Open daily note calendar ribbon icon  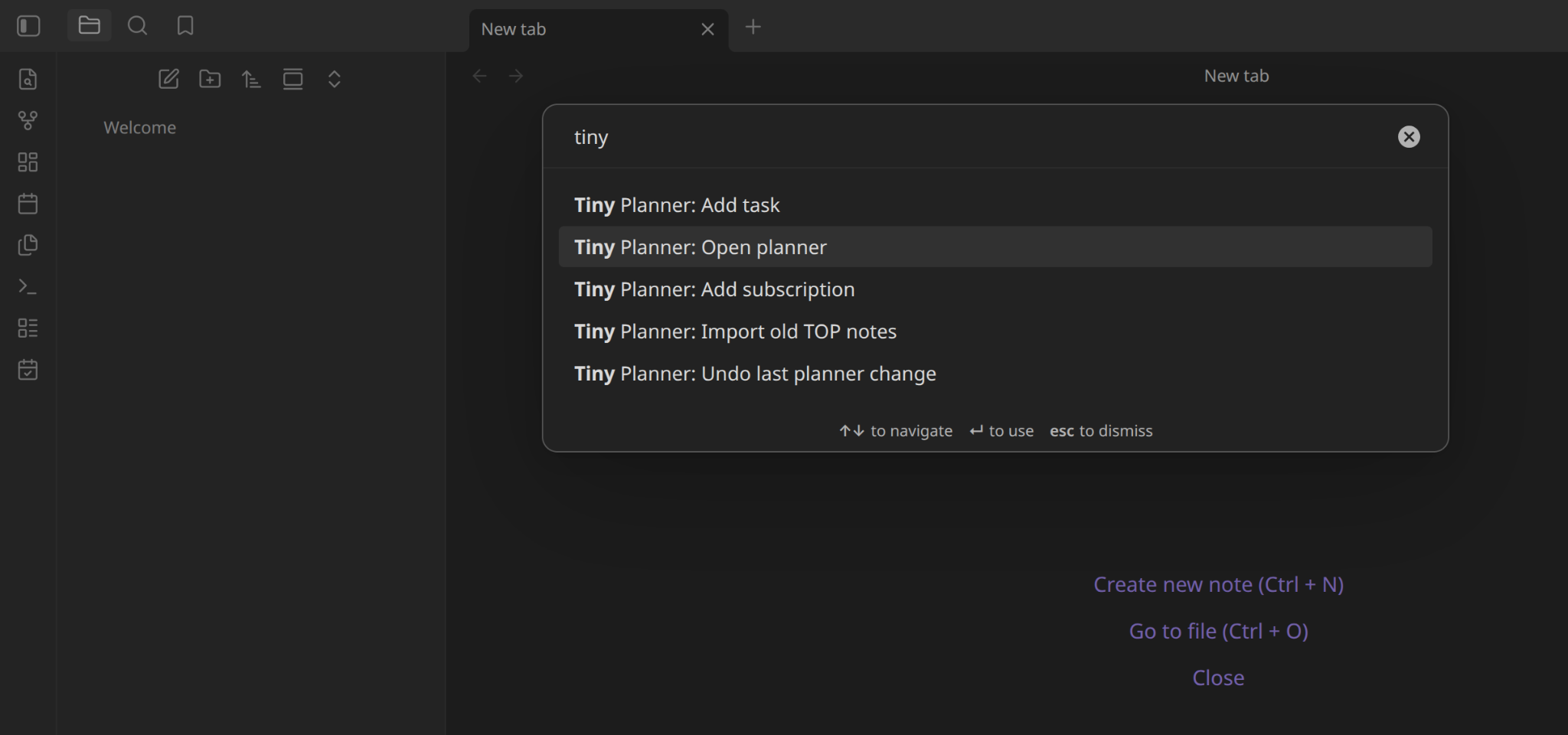(28, 203)
